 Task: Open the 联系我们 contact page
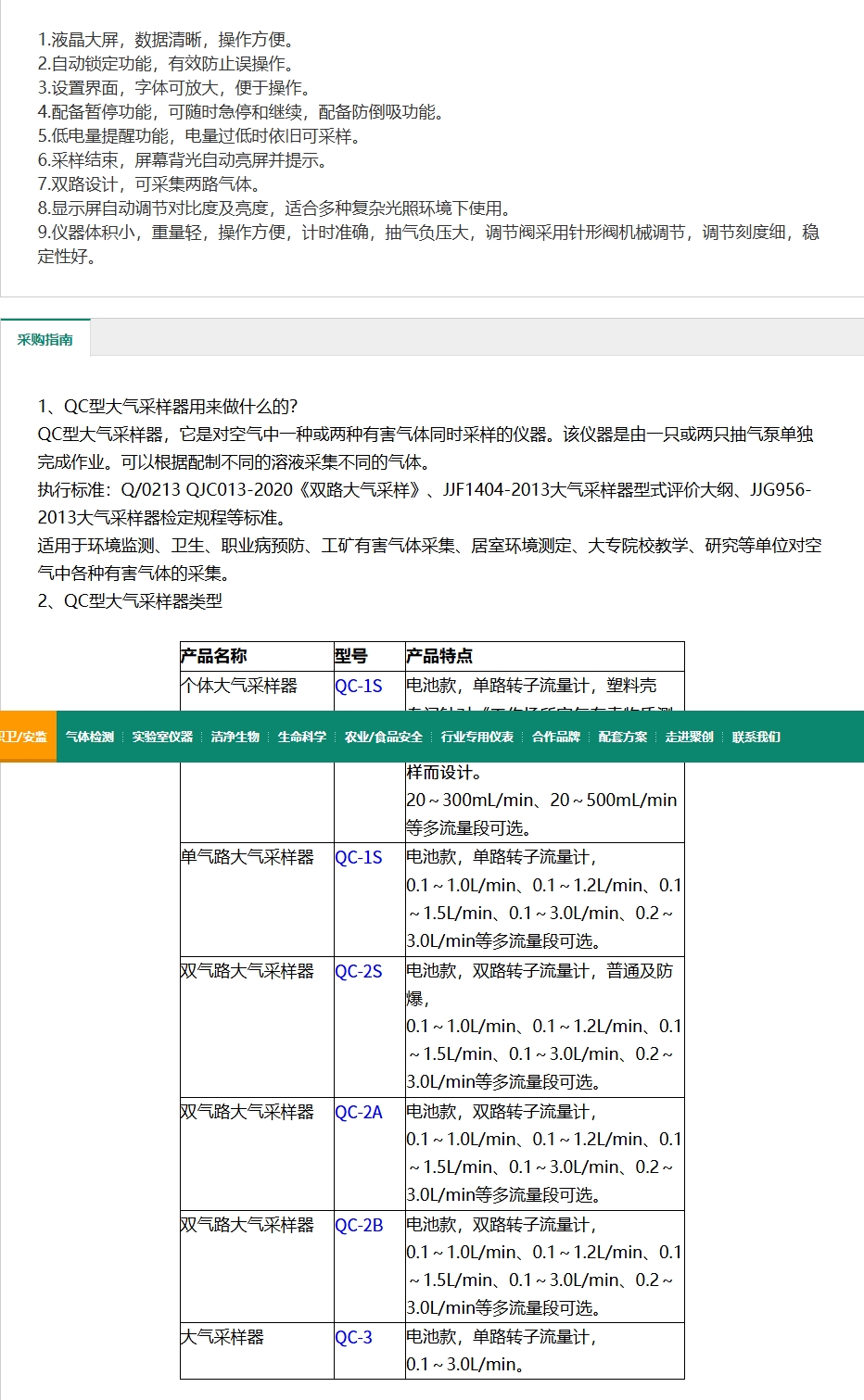[x=756, y=737]
